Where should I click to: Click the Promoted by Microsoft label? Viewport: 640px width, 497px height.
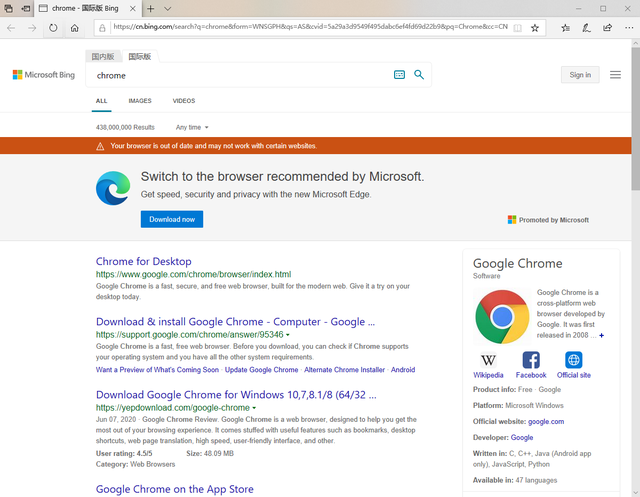point(548,220)
